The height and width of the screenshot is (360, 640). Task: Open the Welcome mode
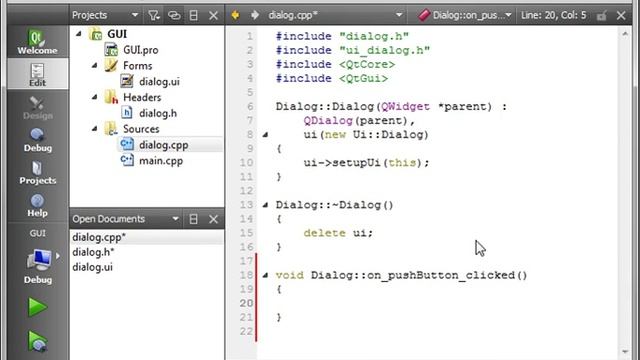(38, 42)
